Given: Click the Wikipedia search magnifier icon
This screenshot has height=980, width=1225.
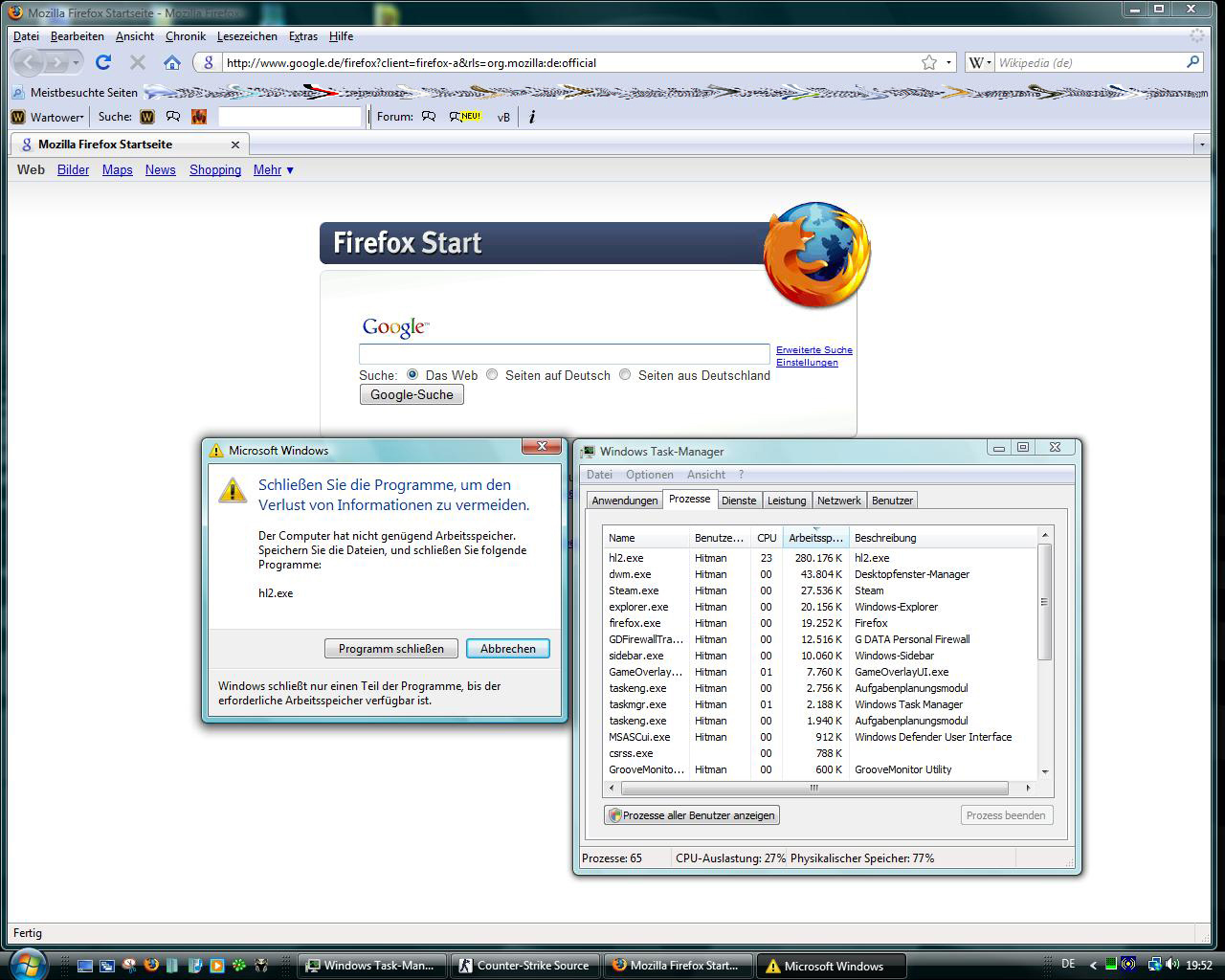Looking at the screenshot, I should coord(1192,62).
